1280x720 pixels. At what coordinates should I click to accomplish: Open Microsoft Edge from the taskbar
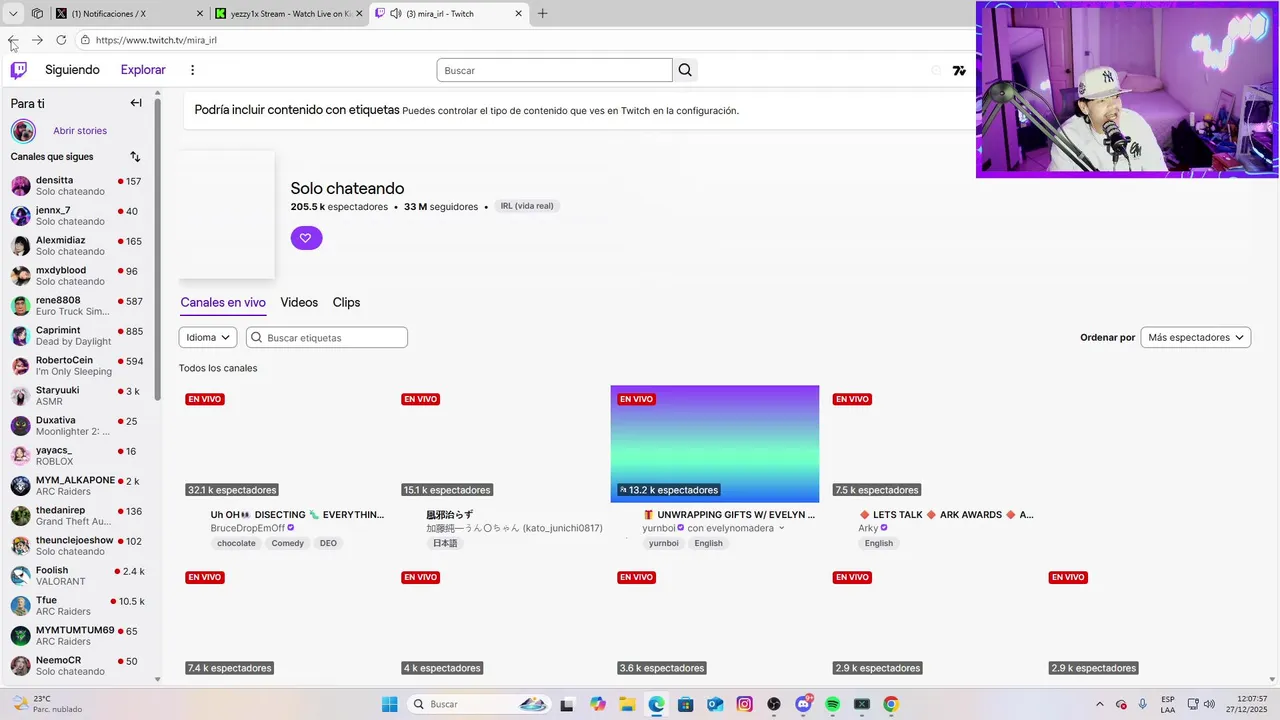[x=656, y=704]
